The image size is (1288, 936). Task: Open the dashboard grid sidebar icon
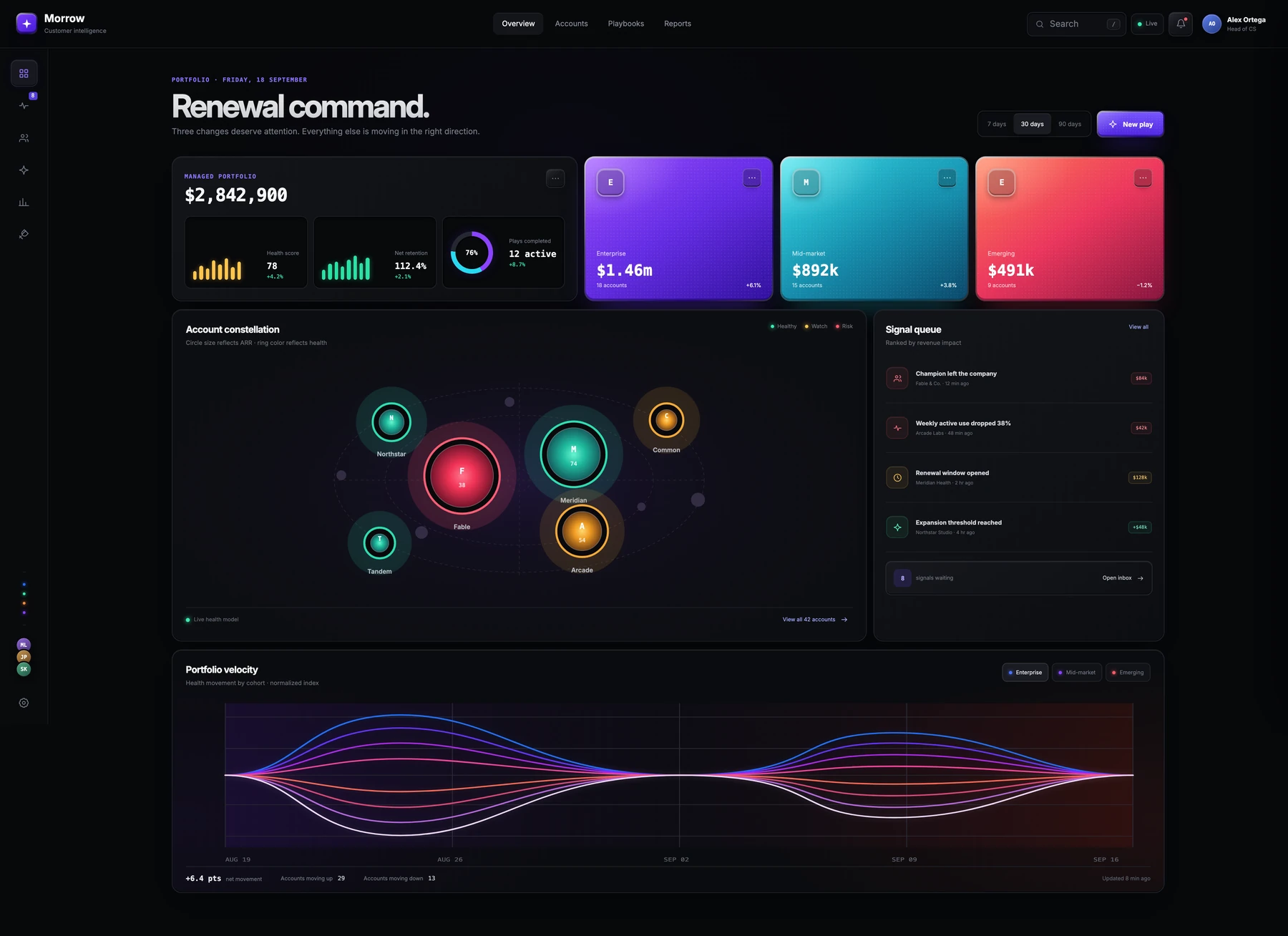[x=24, y=73]
